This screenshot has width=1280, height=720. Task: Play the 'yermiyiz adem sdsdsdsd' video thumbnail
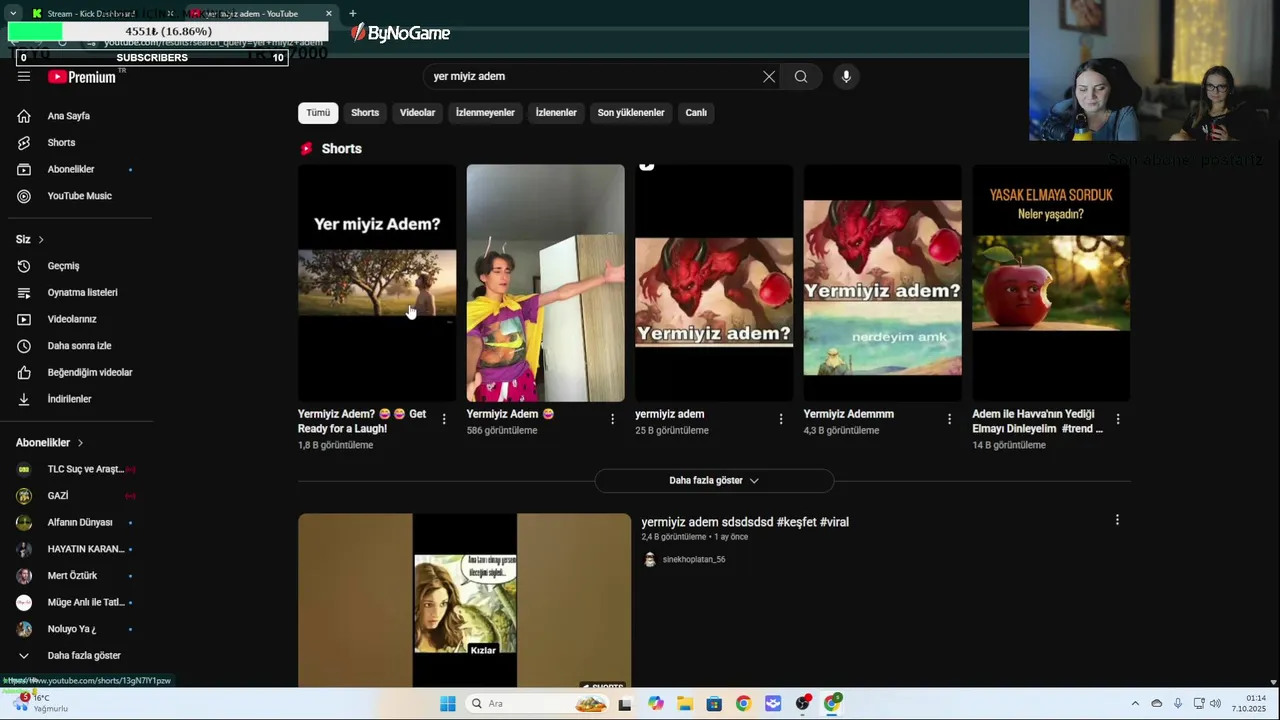tap(465, 601)
